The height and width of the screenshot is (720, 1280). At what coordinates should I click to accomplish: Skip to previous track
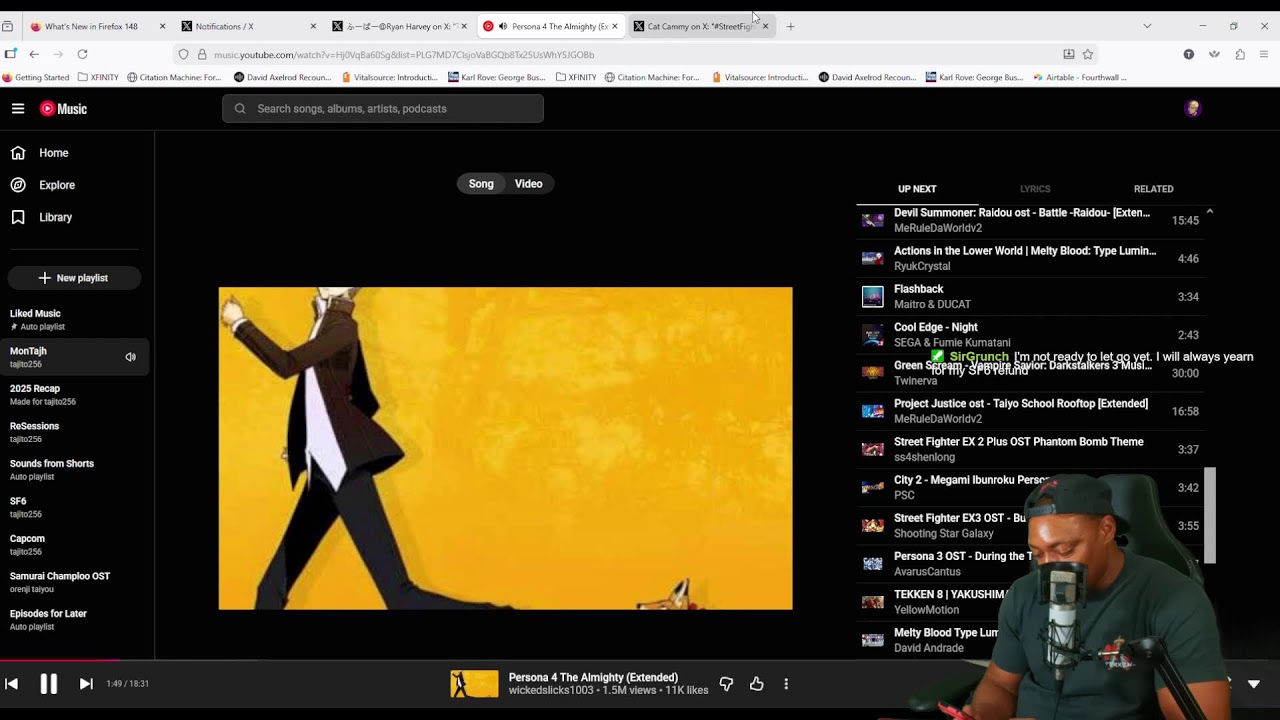pos(11,684)
